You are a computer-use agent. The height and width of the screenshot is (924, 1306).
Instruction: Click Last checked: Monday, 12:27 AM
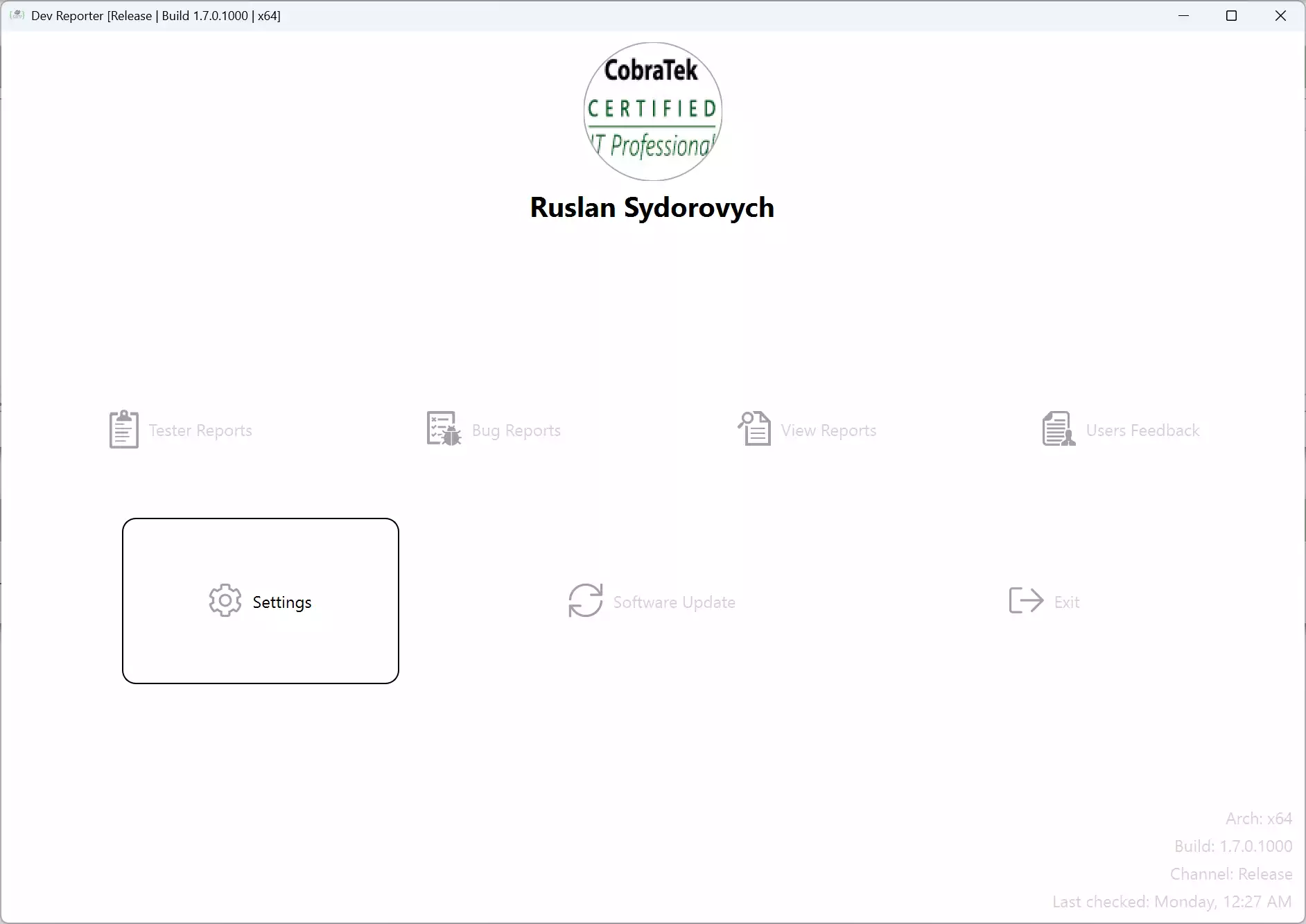[1172, 902]
